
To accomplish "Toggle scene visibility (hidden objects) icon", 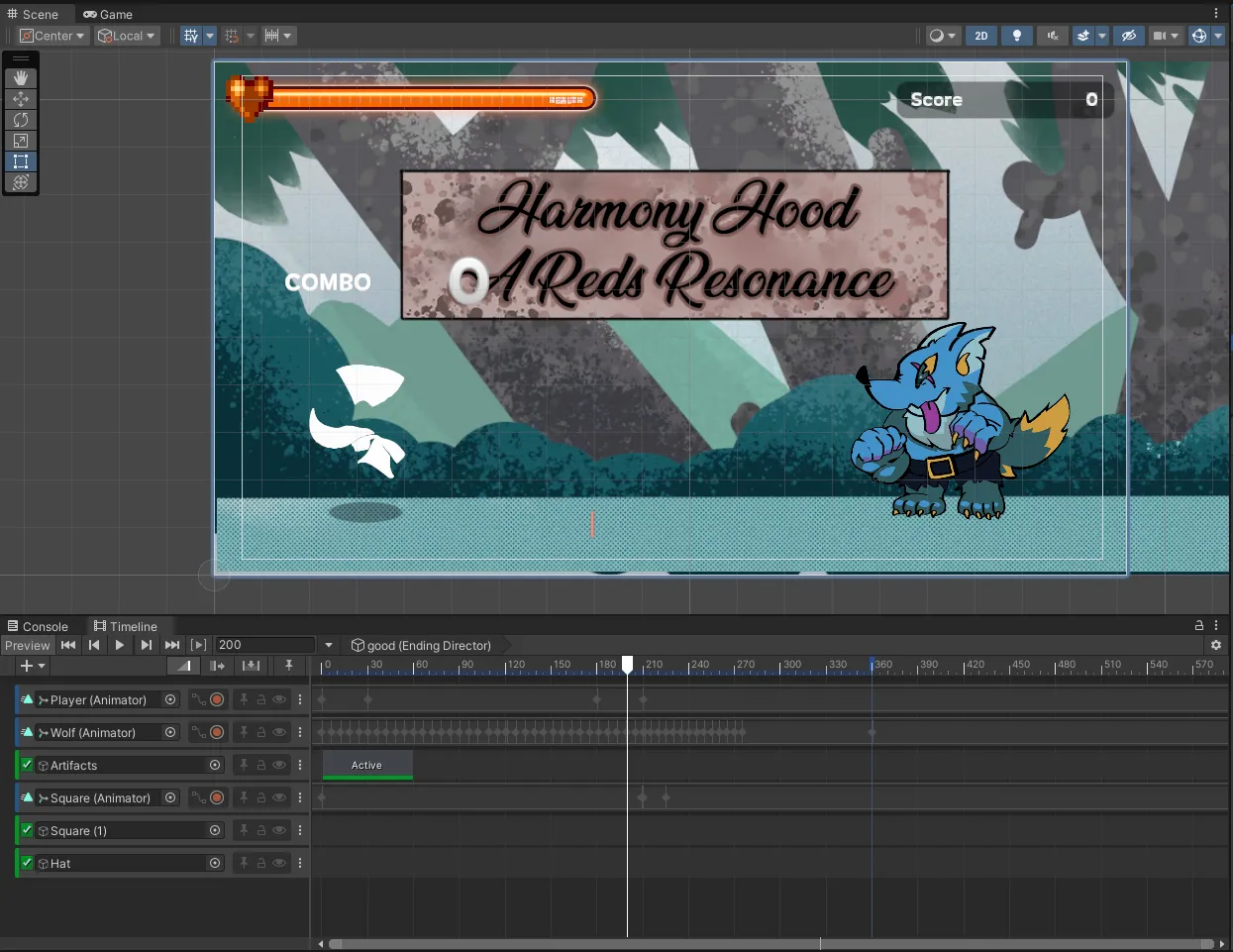I will 1128,36.
